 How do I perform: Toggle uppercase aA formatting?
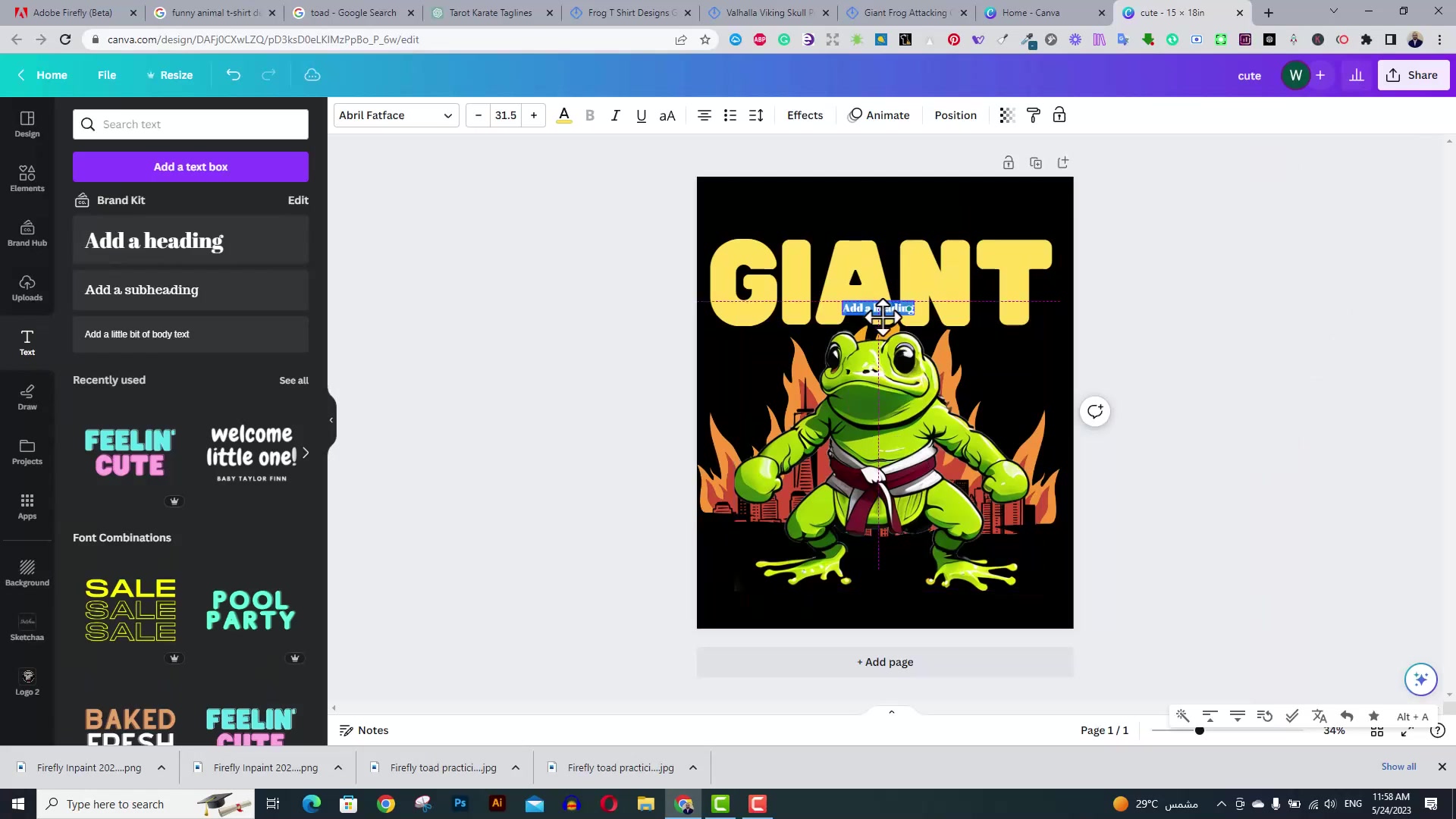(667, 115)
